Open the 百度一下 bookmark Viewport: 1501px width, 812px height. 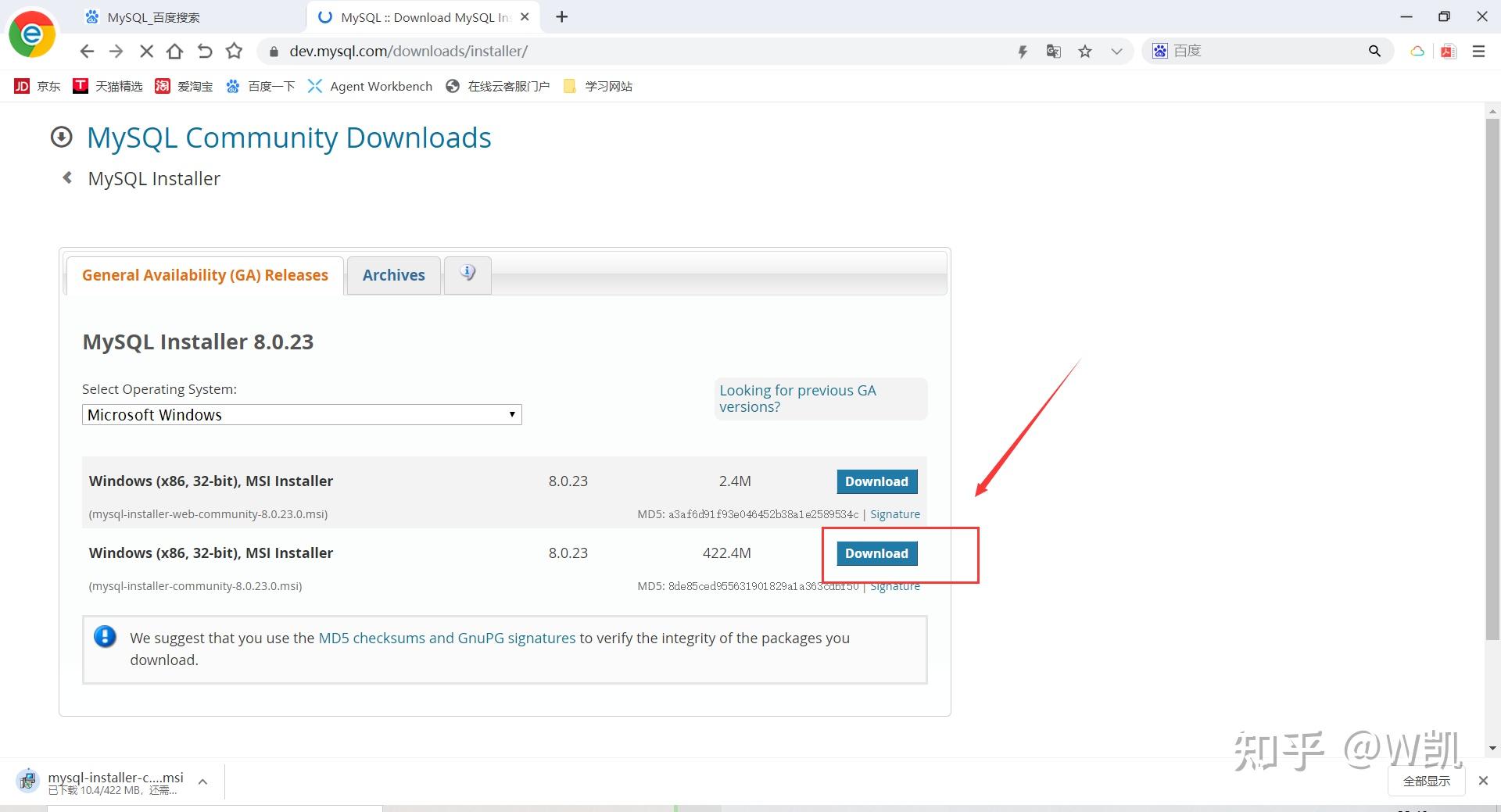[260, 86]
